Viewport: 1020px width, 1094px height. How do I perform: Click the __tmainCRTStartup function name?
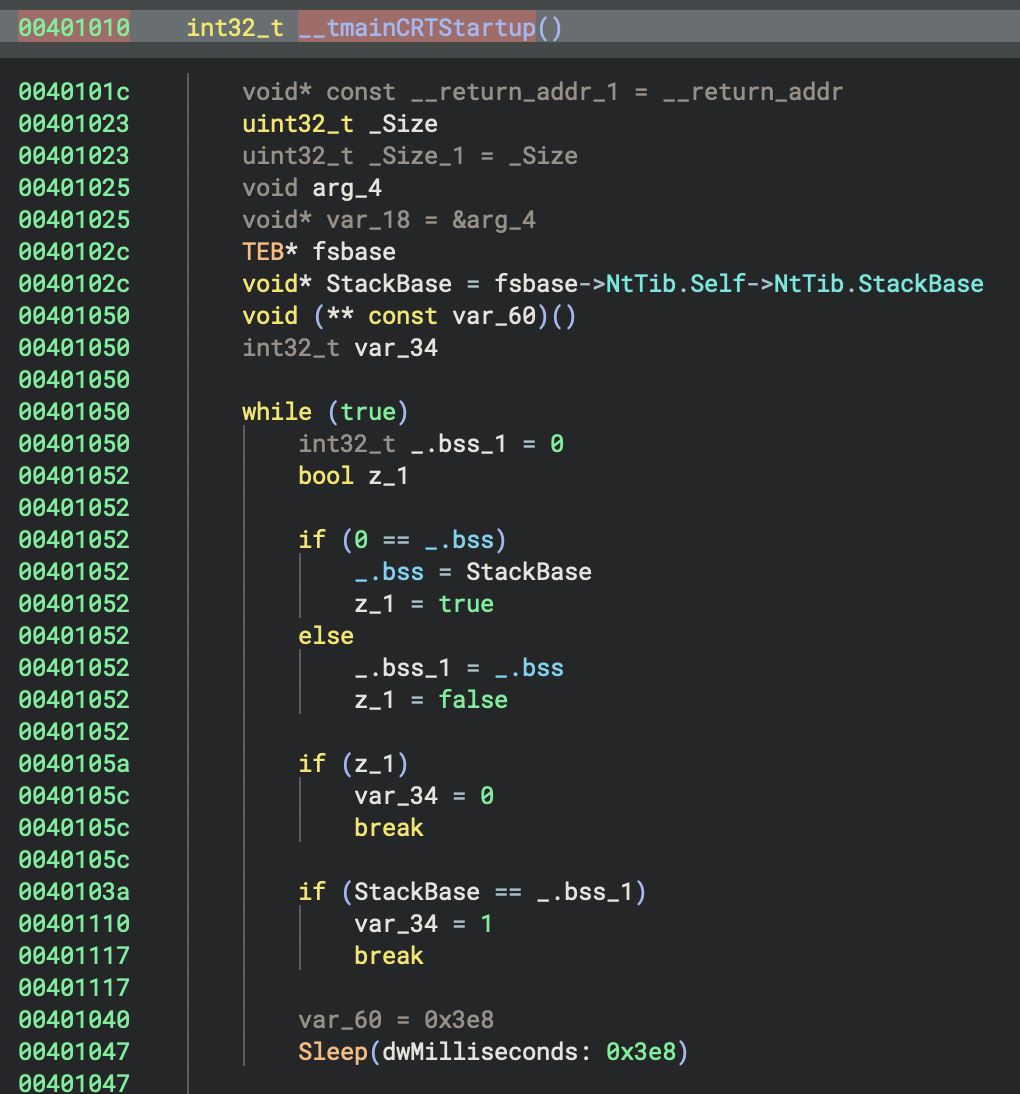coord(417,28)
